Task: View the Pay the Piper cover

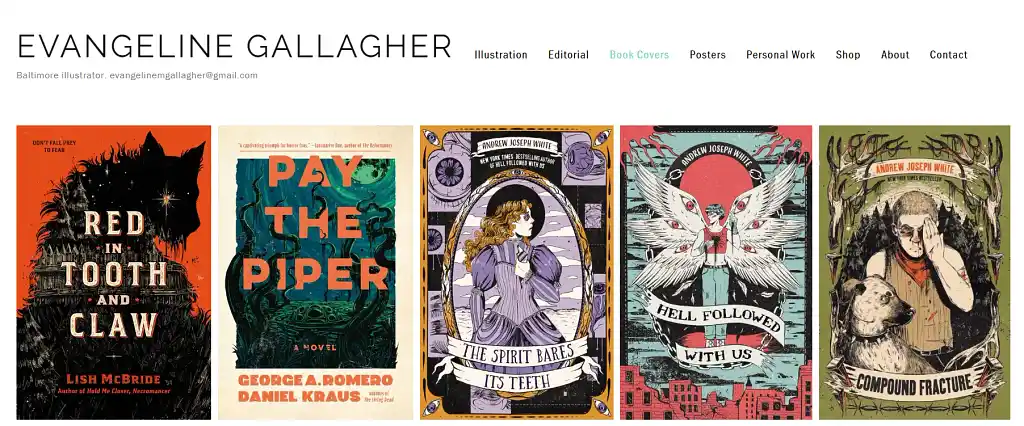Action: (x=315, y=272)
